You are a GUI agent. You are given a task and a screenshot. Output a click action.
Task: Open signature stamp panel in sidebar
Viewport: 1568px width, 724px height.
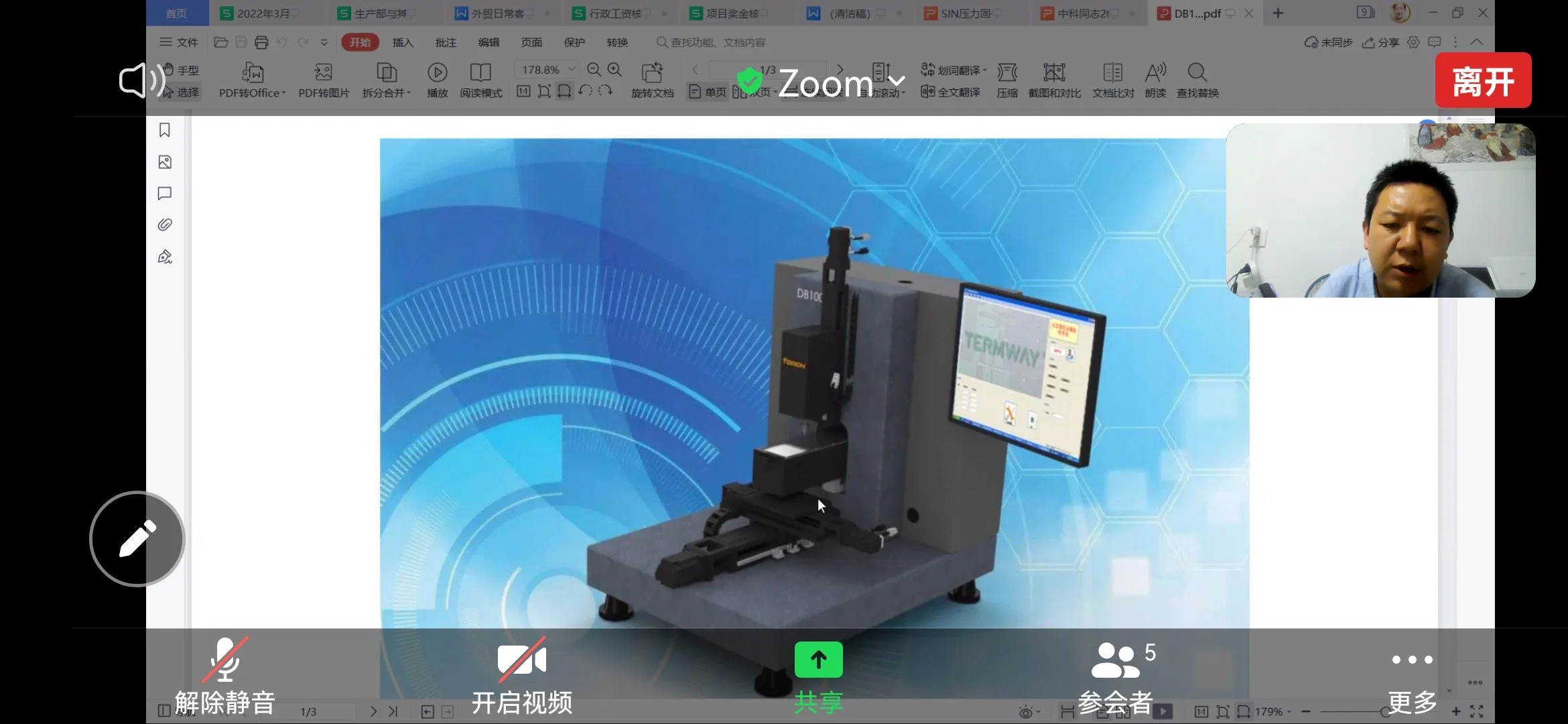coord(165,257)
